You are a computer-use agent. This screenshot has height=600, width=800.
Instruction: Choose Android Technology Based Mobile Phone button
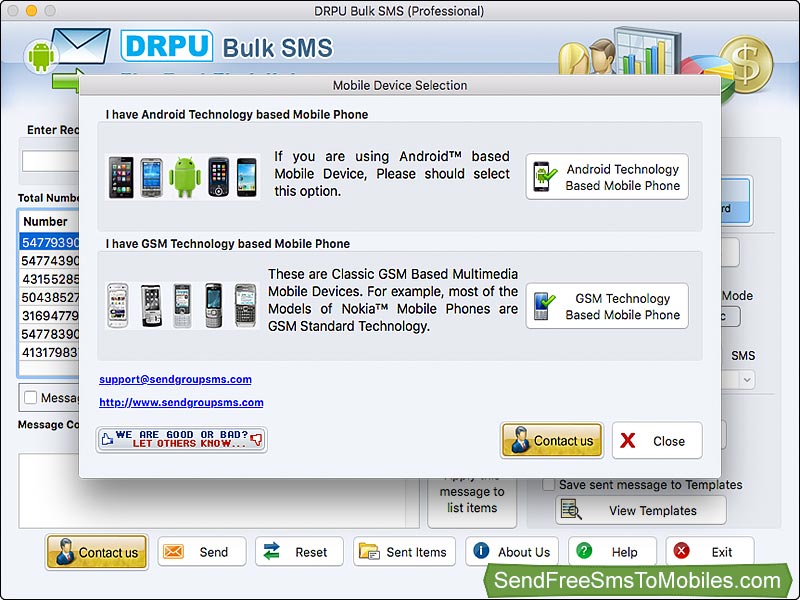tap(607, 177)
